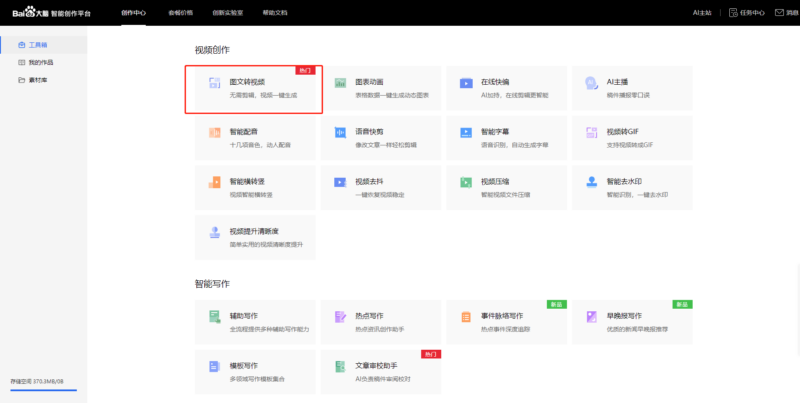Open the 图文转视频 title link
The height and width of the screenshot is (403, 800).
click(247, 82)
